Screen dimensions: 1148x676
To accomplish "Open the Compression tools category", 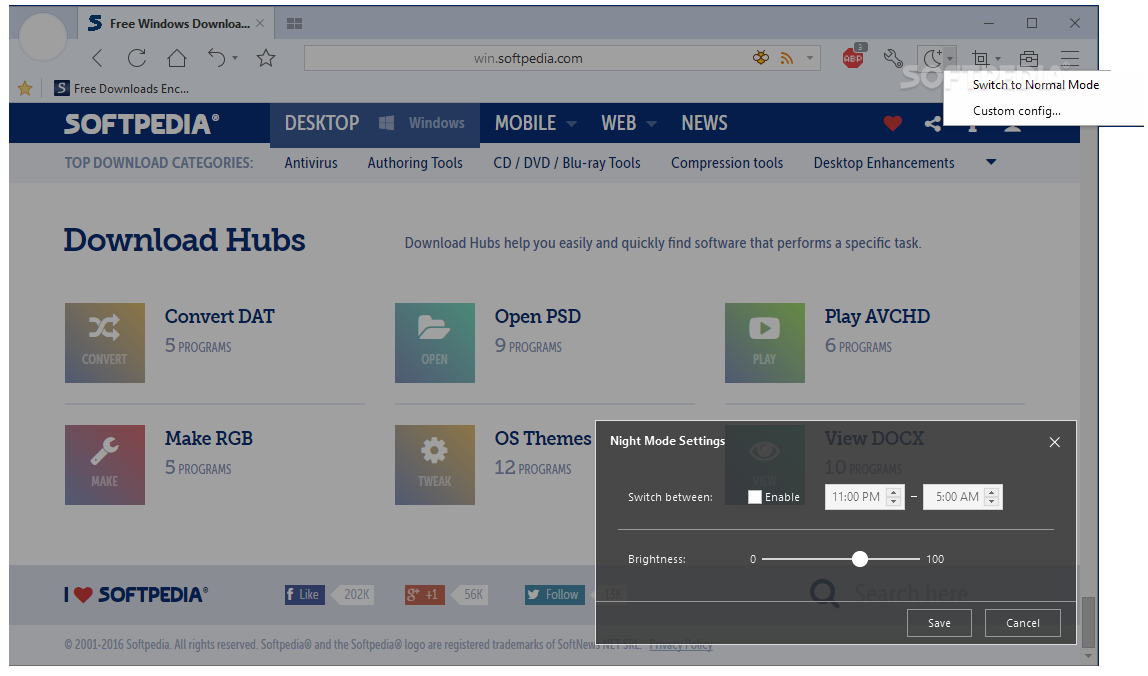I will (x=727, y=163).
